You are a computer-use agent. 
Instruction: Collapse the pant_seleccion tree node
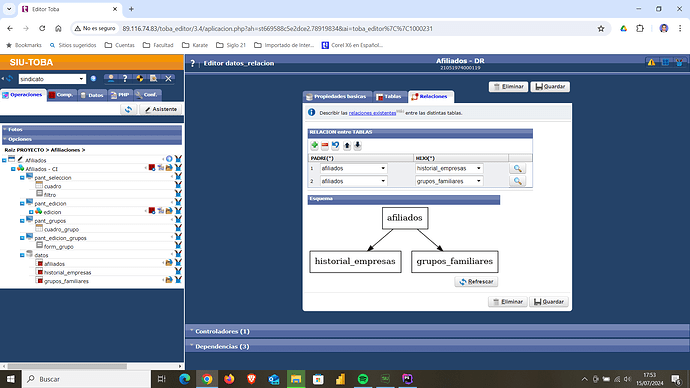[x=22, y=178]
